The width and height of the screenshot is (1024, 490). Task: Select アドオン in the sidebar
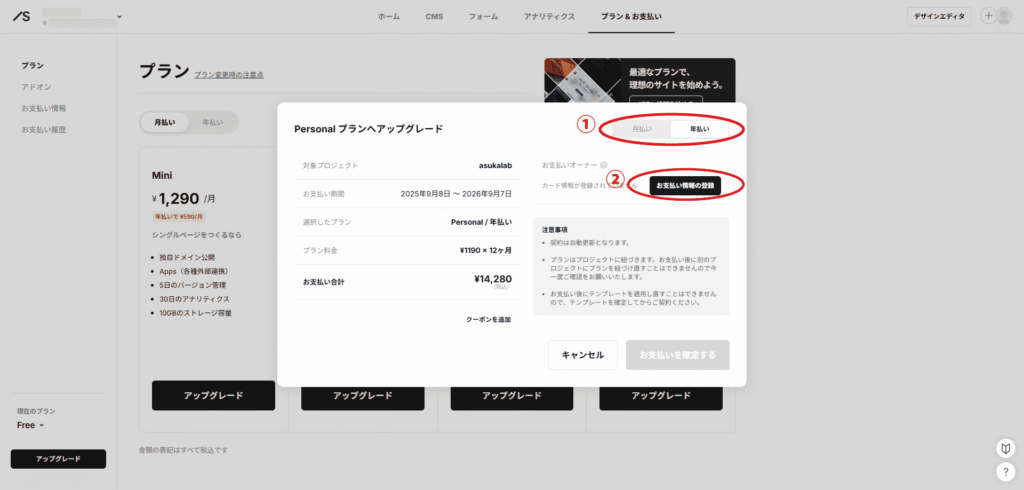(37, 87)
